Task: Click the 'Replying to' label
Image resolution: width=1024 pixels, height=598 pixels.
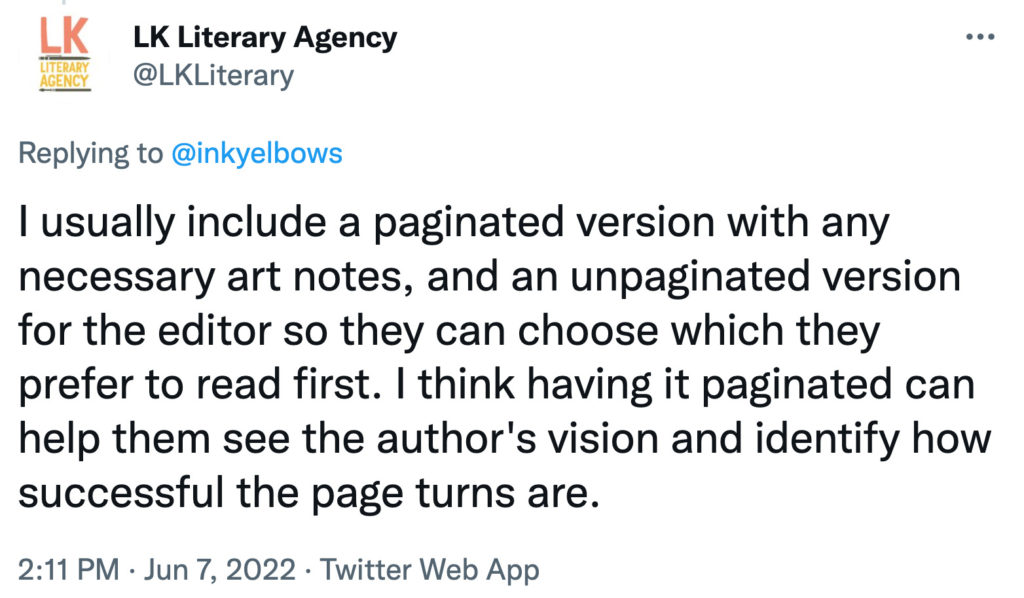Action: pyautogui.click(x=90, y=153)
